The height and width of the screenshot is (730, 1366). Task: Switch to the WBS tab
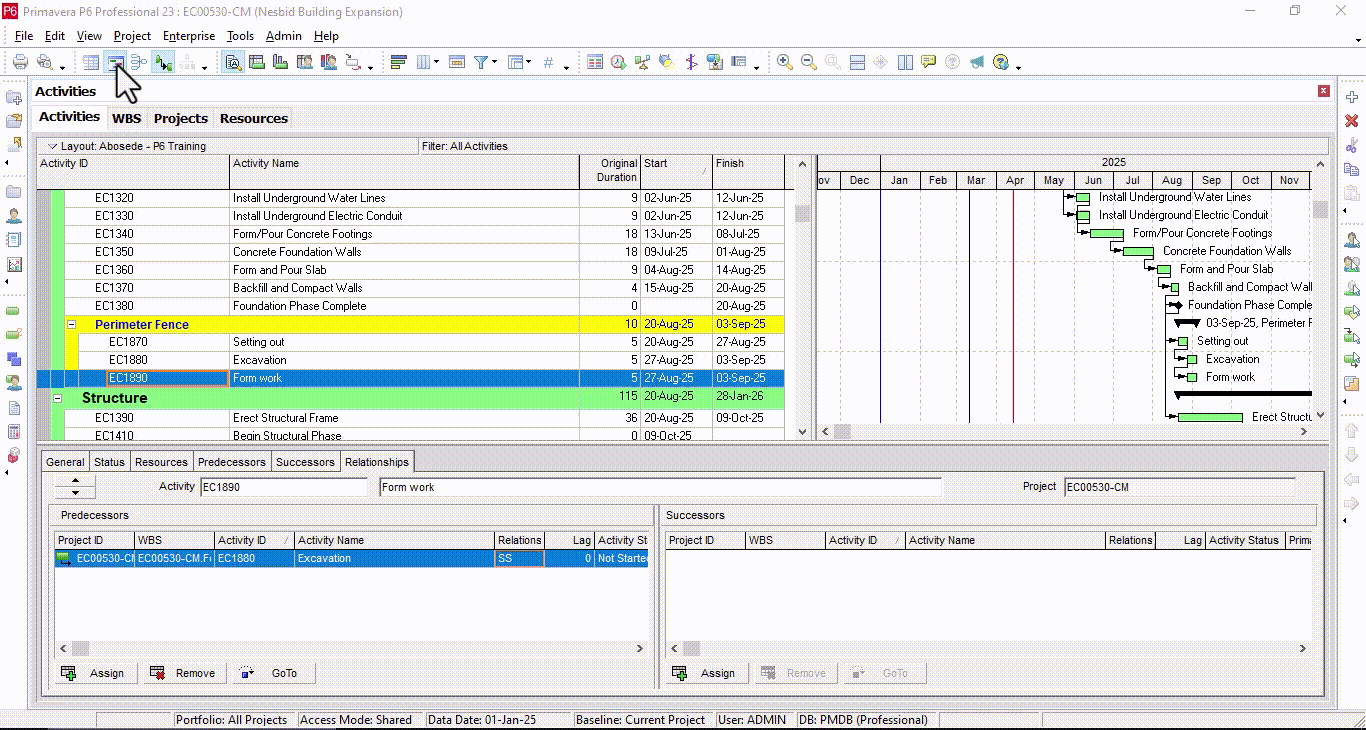(x=127, y=118)
